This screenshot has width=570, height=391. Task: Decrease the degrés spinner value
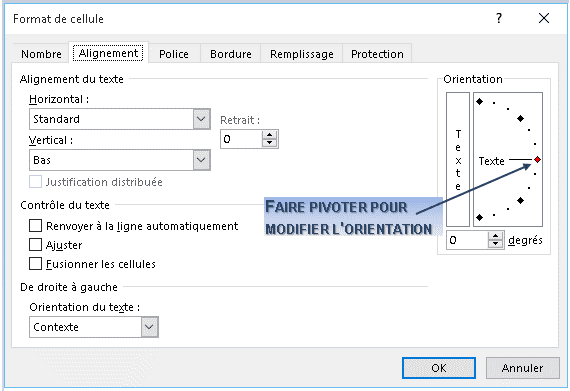495,244
